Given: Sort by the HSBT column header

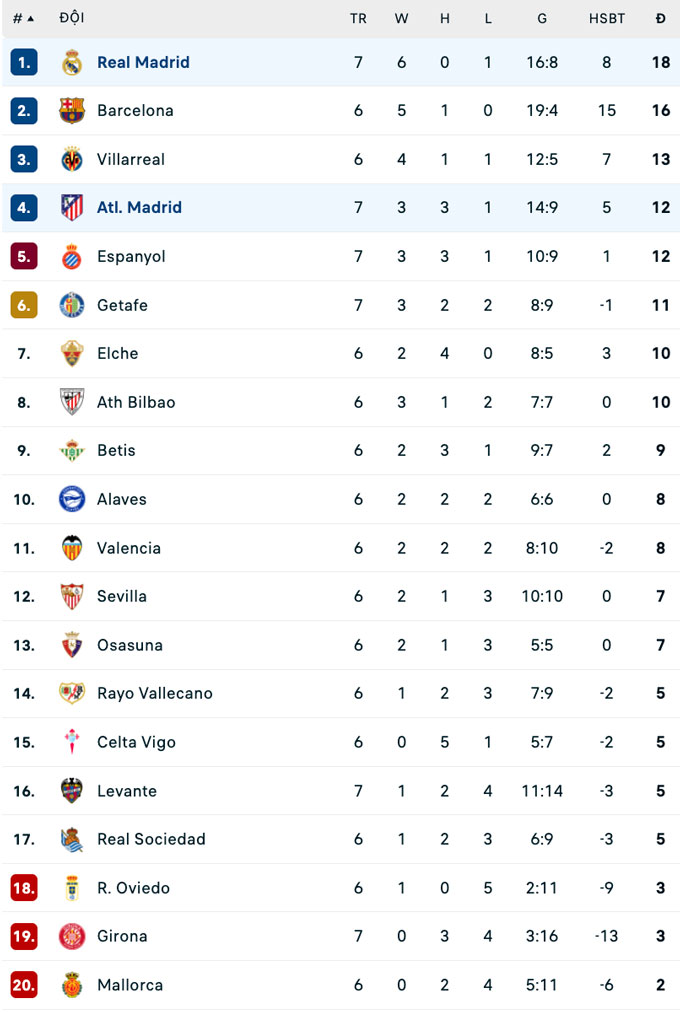Looking at the screenshot, I should [607, 18].
